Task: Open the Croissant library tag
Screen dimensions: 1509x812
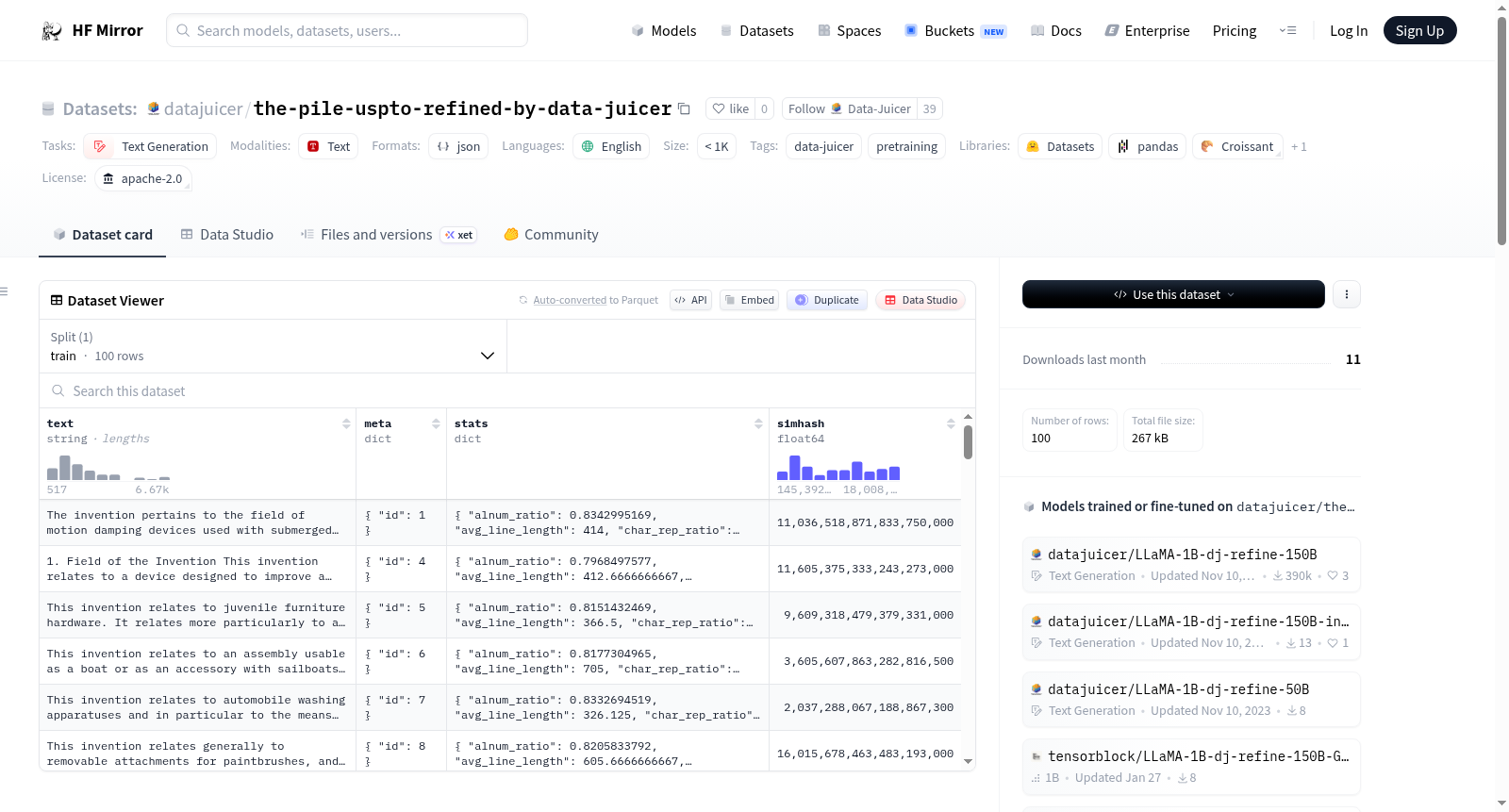Action: (x=1237, y=146)
